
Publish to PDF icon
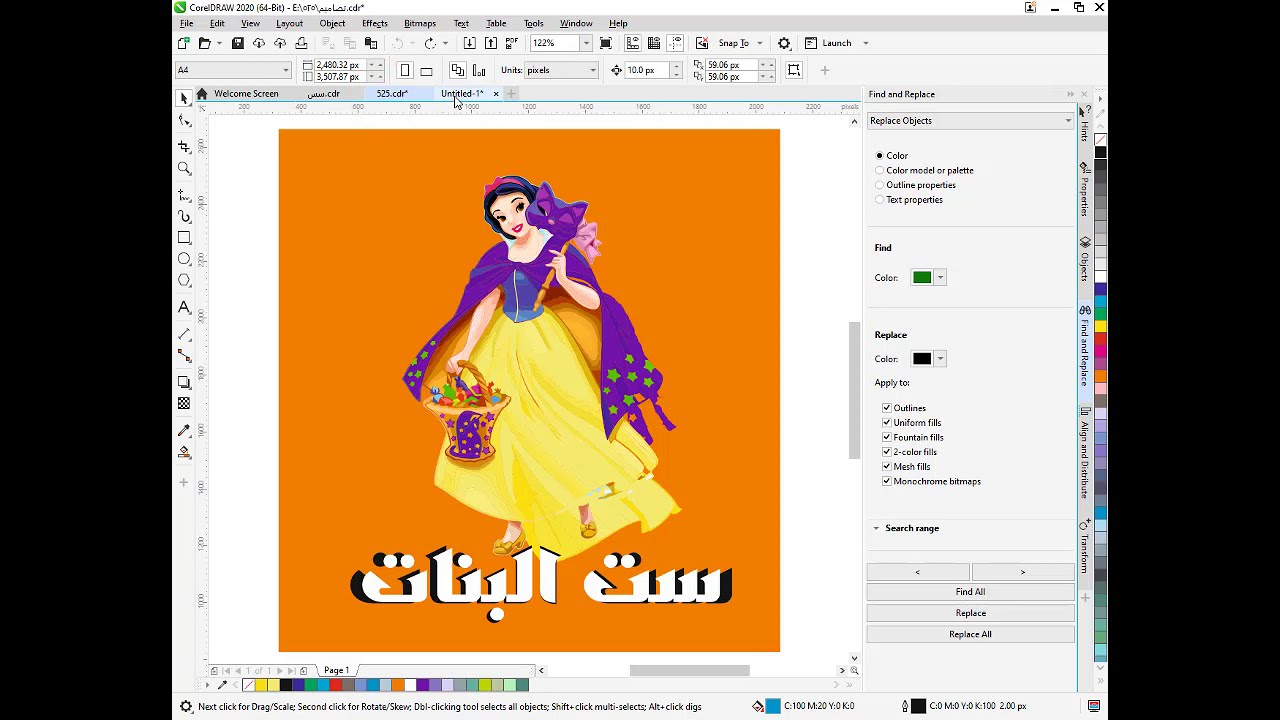click(x=511, y=43)
